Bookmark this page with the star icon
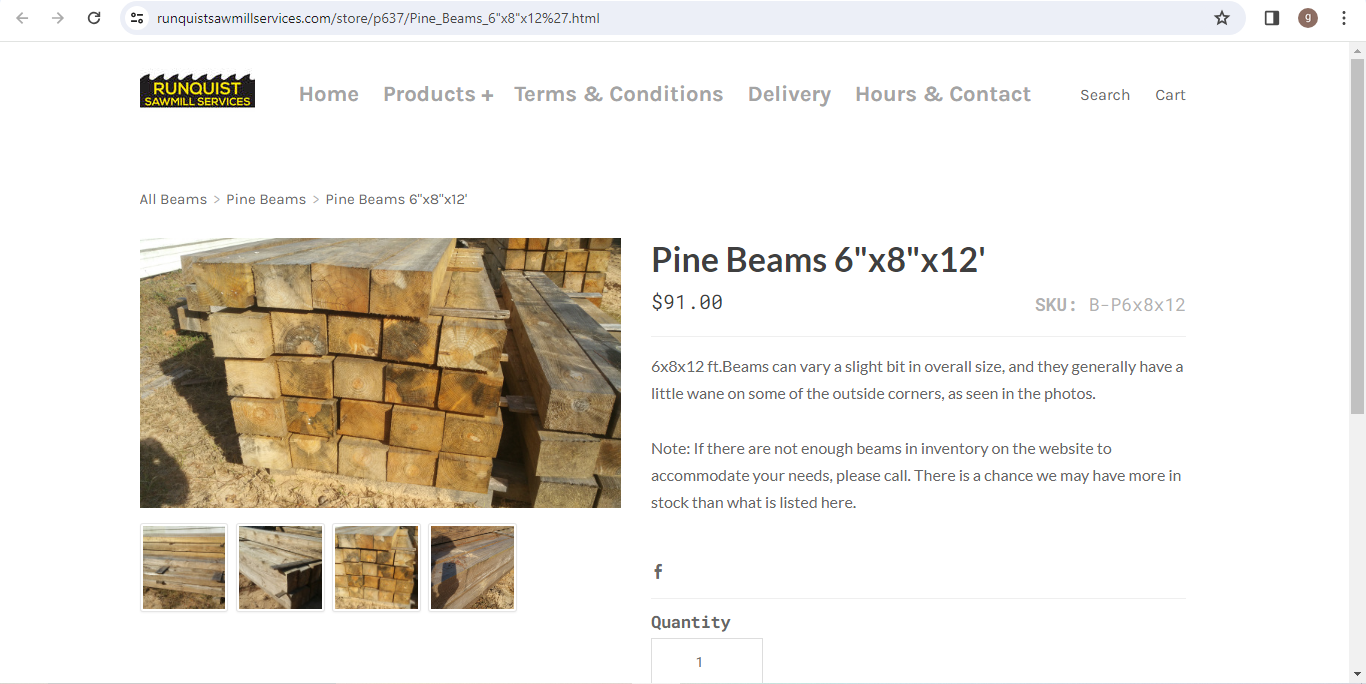This screenshot has width=1366, height=684. (x=1222, y=18)
